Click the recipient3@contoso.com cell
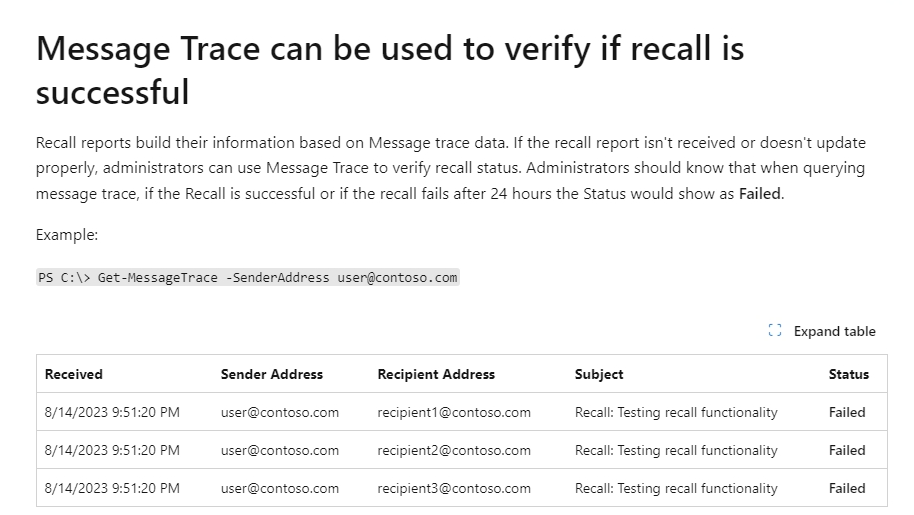 [x=454, y=488]
